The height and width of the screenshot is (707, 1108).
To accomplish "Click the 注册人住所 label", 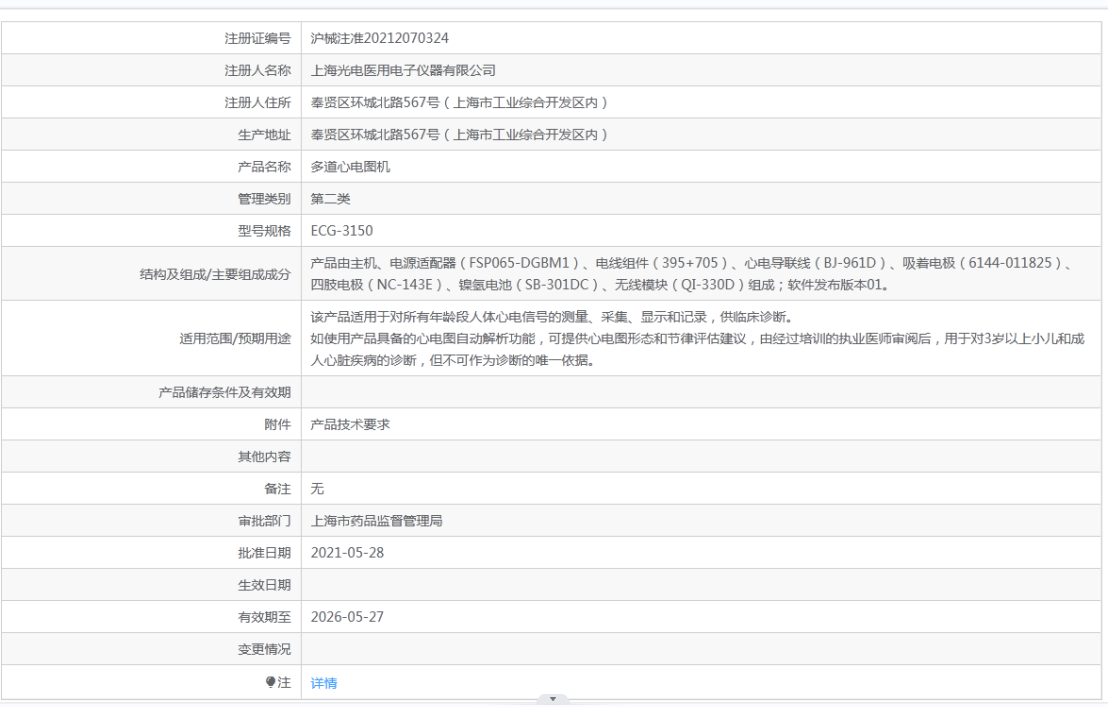I will [x=257, y=102].
